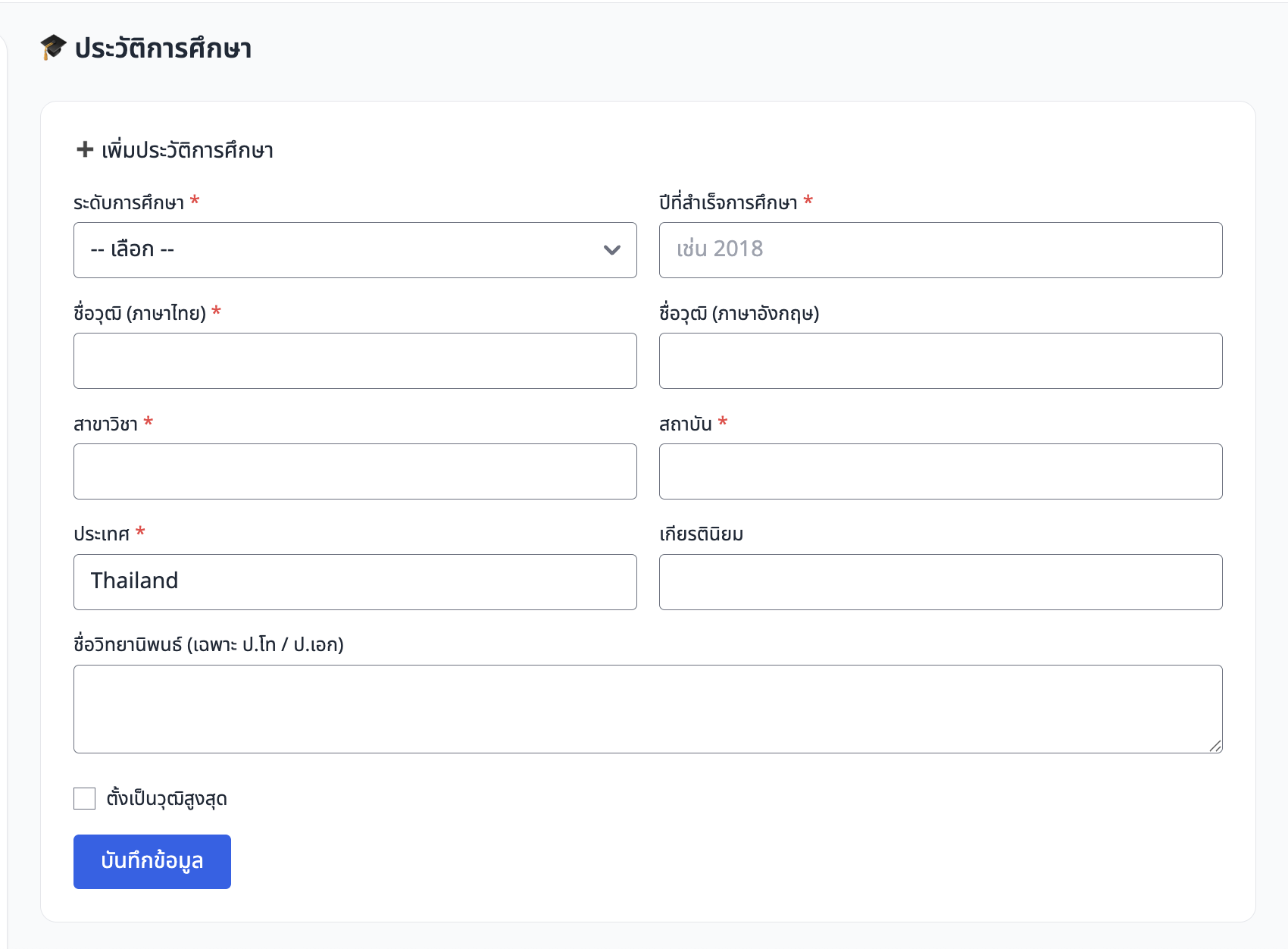Click the เพิ่มประวัติการศึกษา heading text

pyautogui.click(x=187, y=150)
